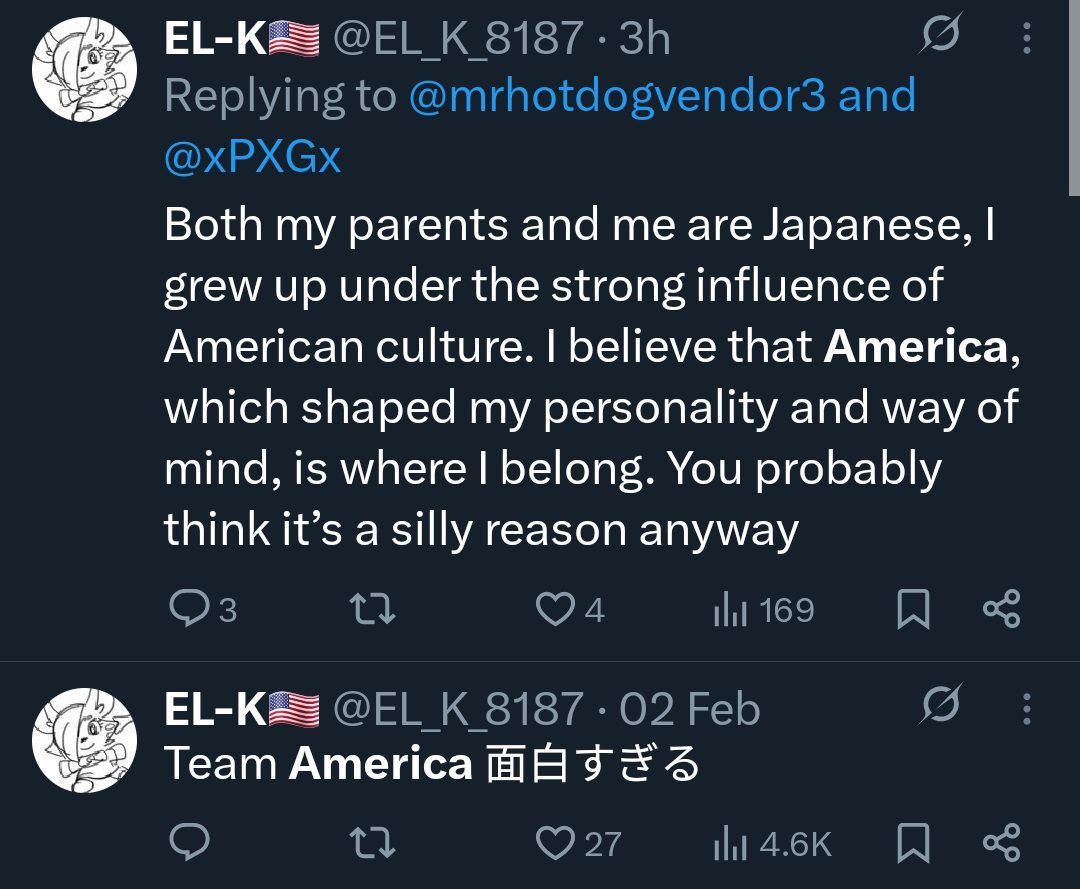The height and width of the screenshot is (889, 1080).
Task: Open Grok icon on Team America tweet
Action: tap(941, 706)
